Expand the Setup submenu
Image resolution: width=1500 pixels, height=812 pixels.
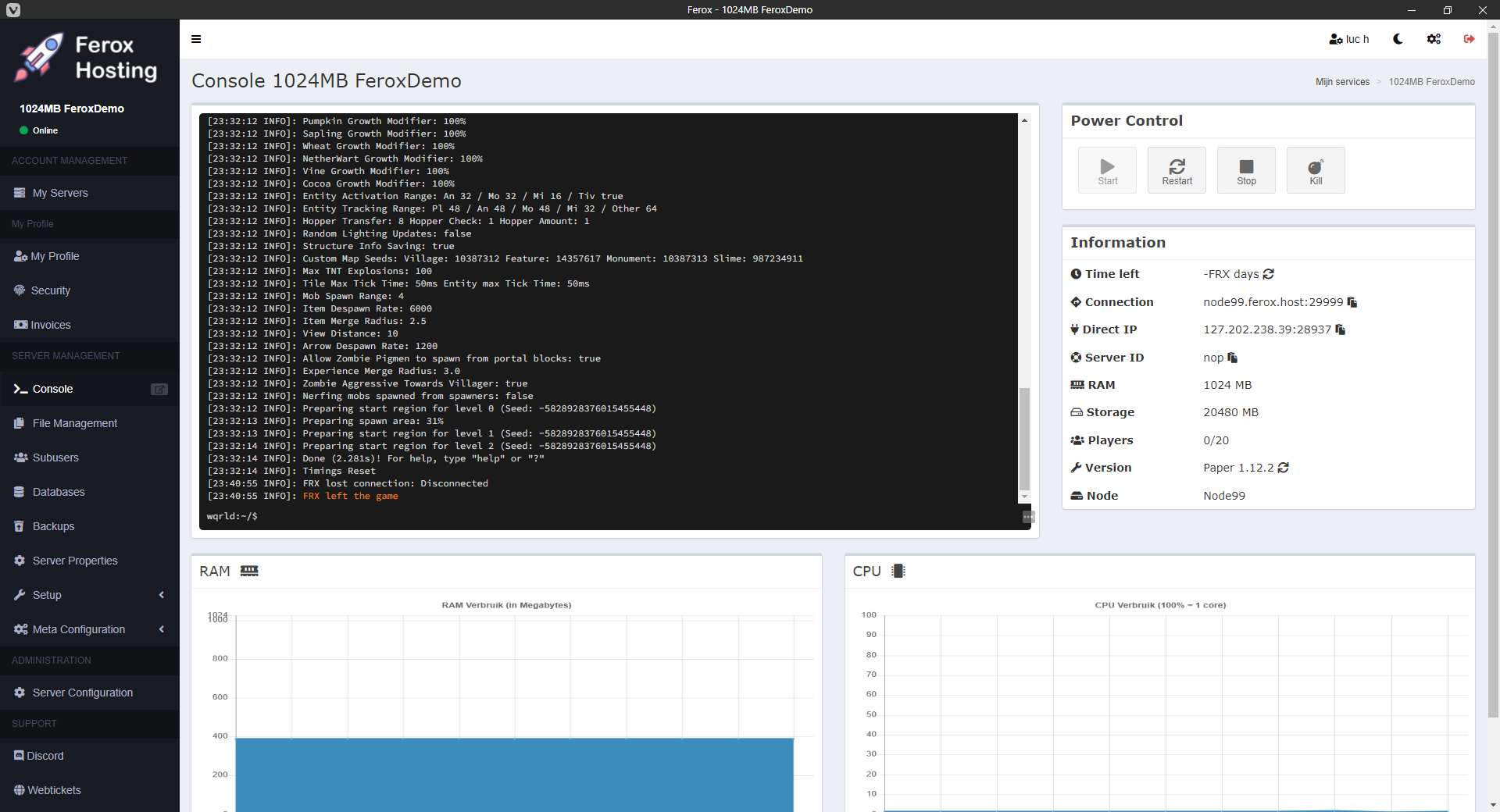click(90, 595)
